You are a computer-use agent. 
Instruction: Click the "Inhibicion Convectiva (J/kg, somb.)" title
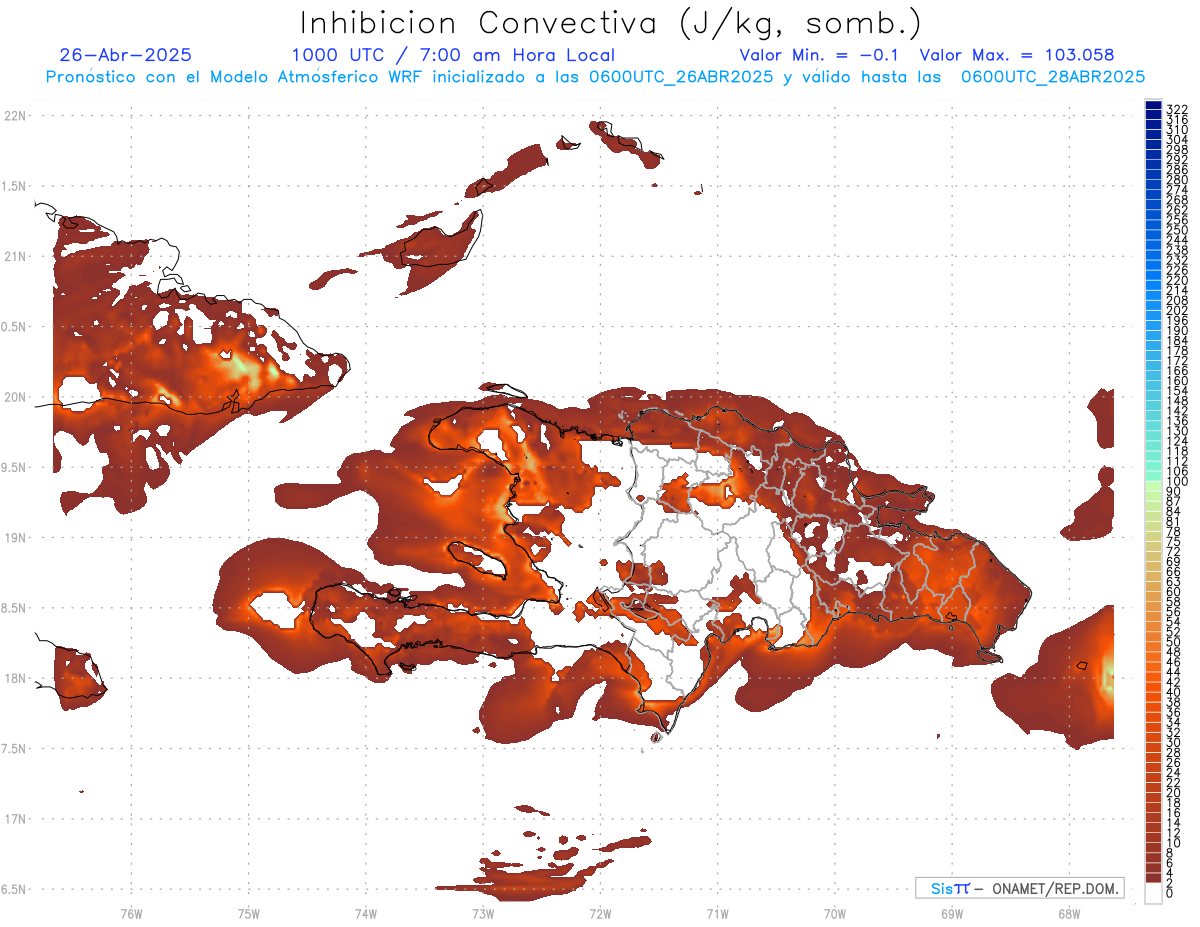pyautogui.click(x=611, y=23)
